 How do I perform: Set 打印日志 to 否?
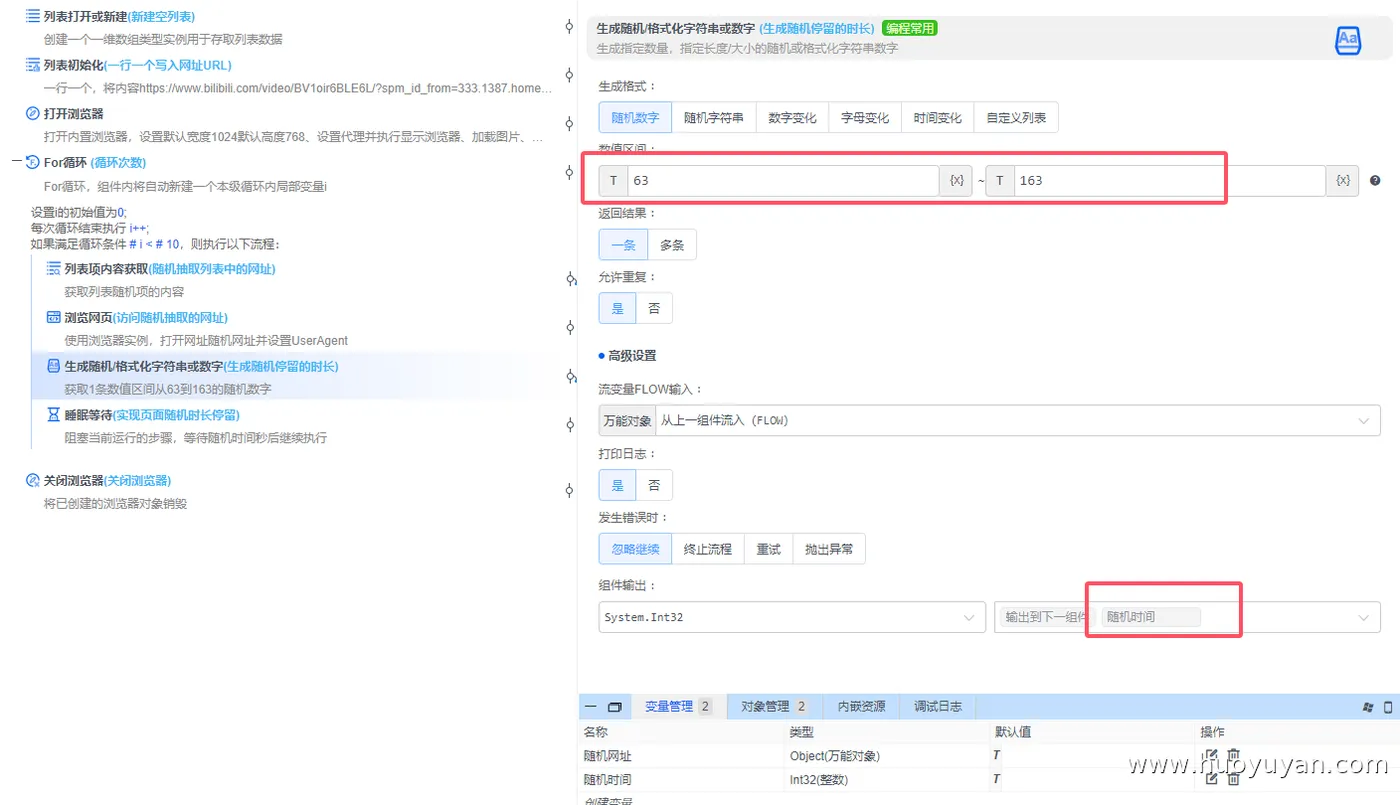coord(654,485)
